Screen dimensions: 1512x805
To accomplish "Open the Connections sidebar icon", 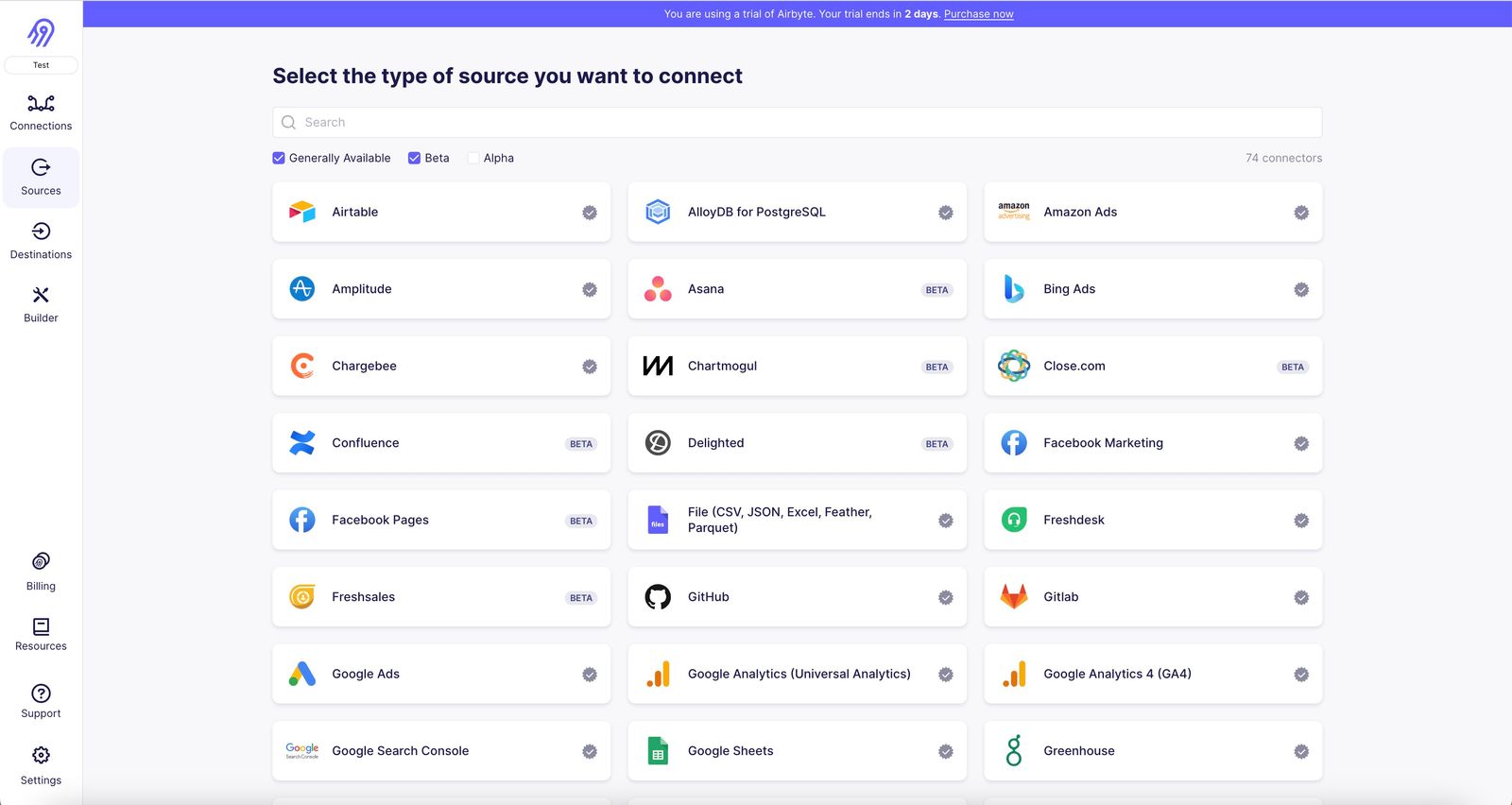I will click(41, 103).
